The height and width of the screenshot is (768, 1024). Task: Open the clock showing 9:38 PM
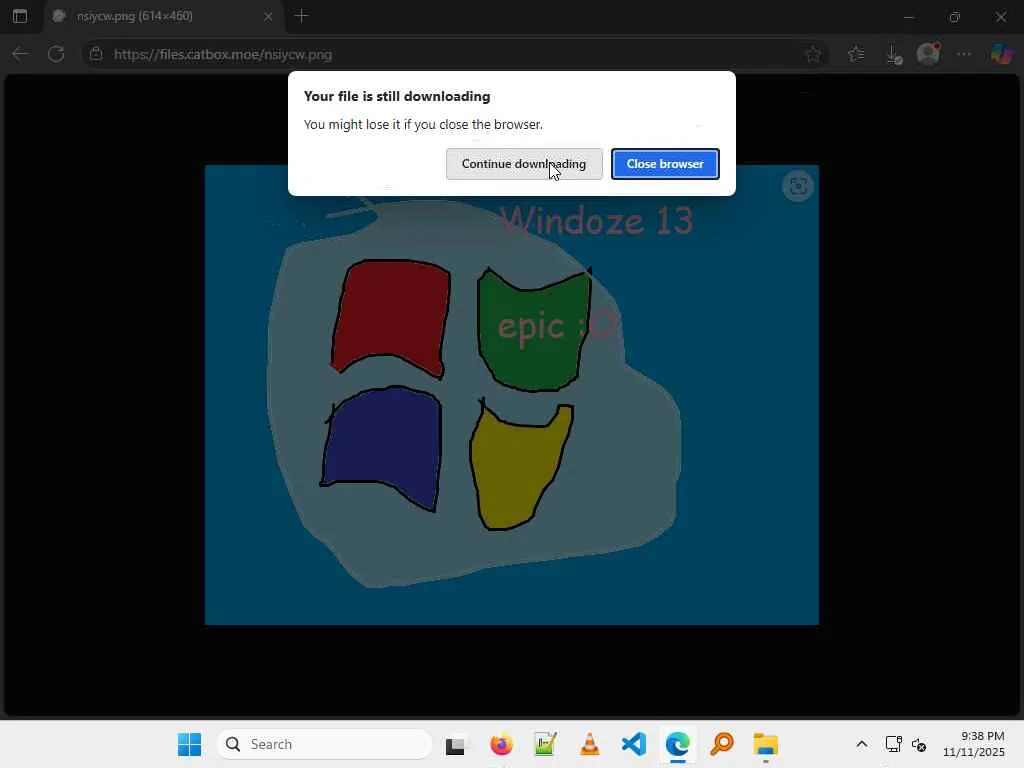tap(973, 744)
